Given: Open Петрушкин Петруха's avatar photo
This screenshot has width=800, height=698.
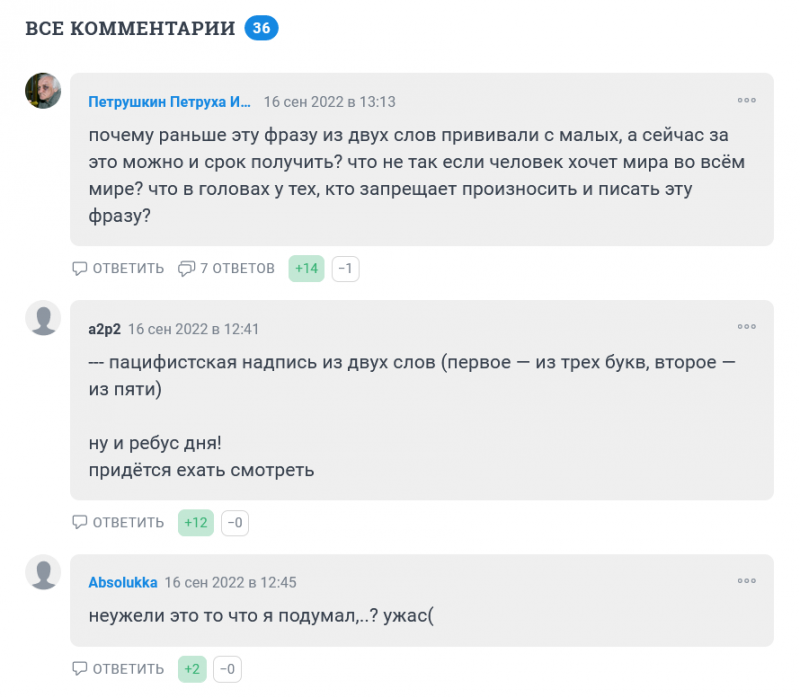Looking at the screenshot, I should coord(43,91).
